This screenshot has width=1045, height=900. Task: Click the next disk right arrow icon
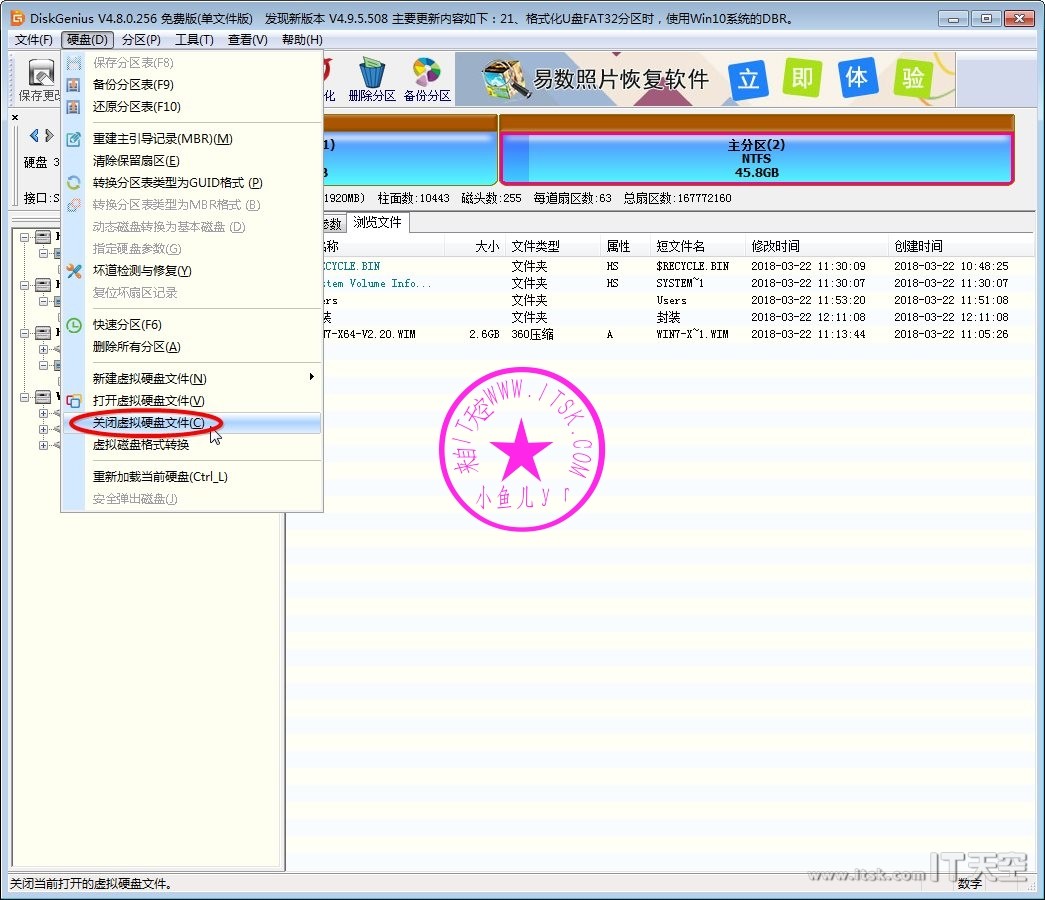point(49,135)
